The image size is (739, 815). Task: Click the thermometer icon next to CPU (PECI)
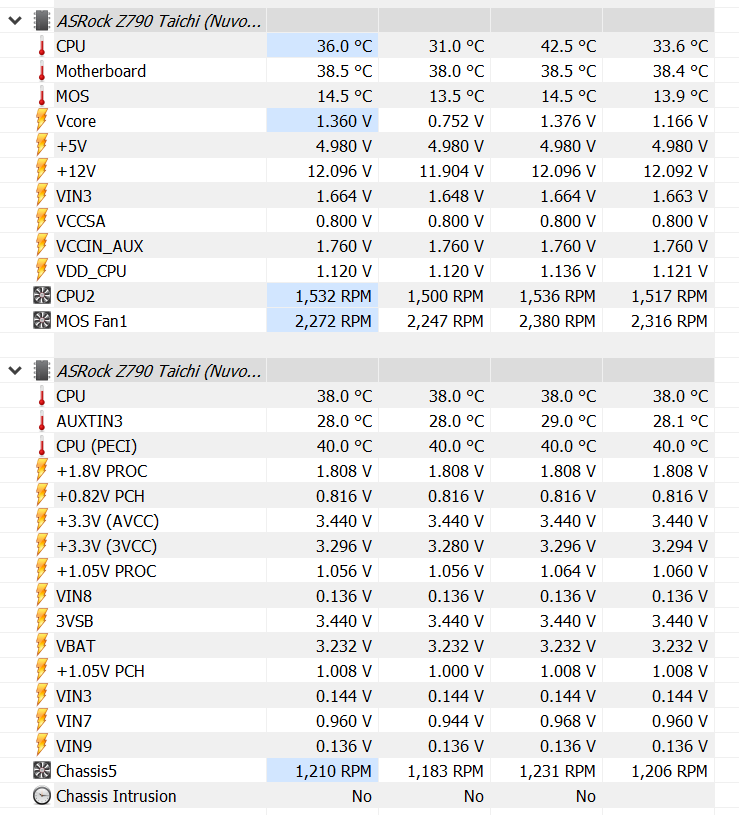[x=42, y=446]
